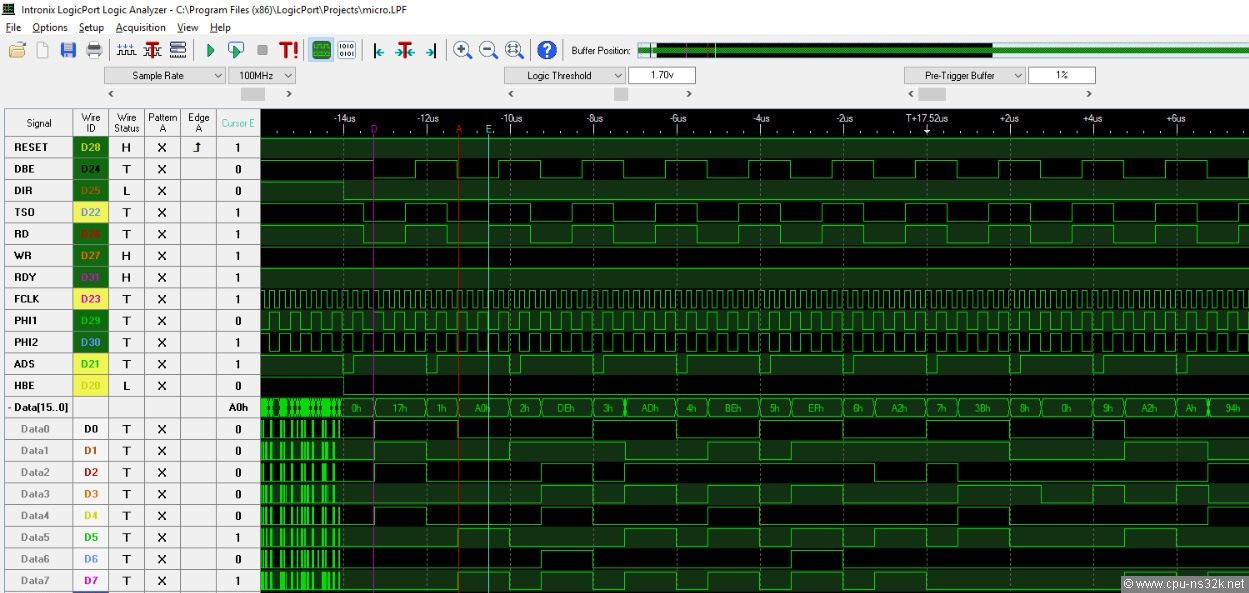Viewport: 1249px width, 593px height.
Task: Create a new project file
Action: [43, 50]
